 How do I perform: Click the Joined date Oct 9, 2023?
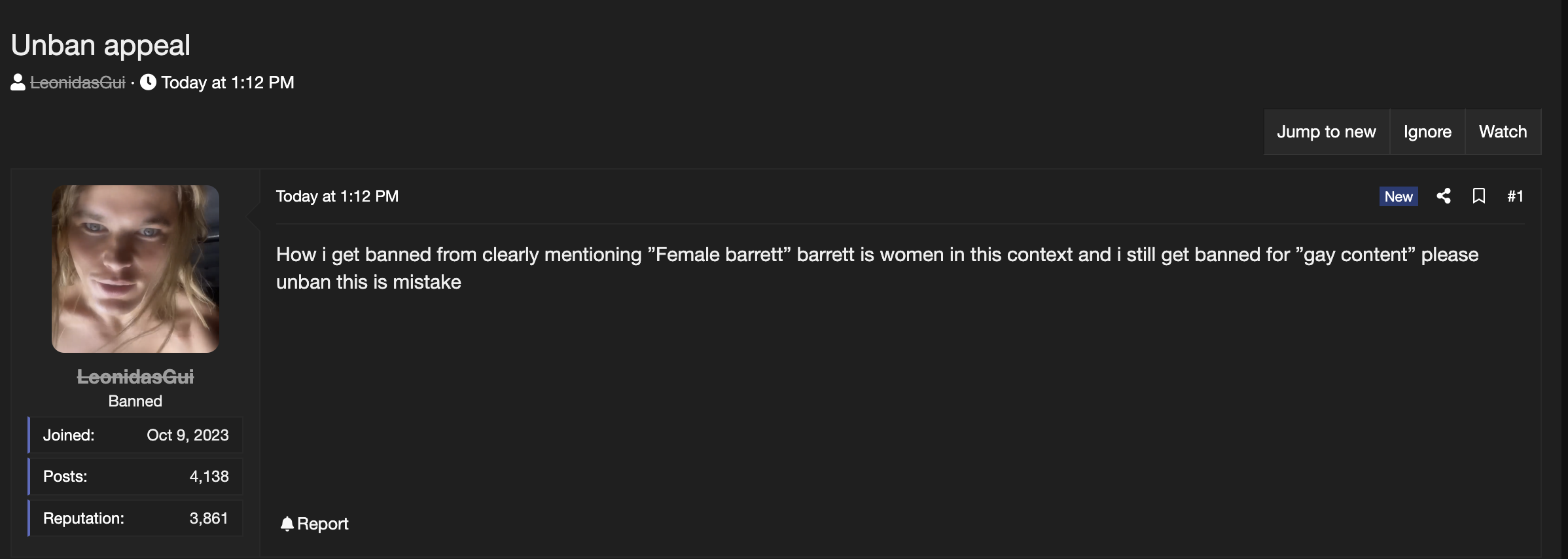pyautogui.click(x=188, y=435)
